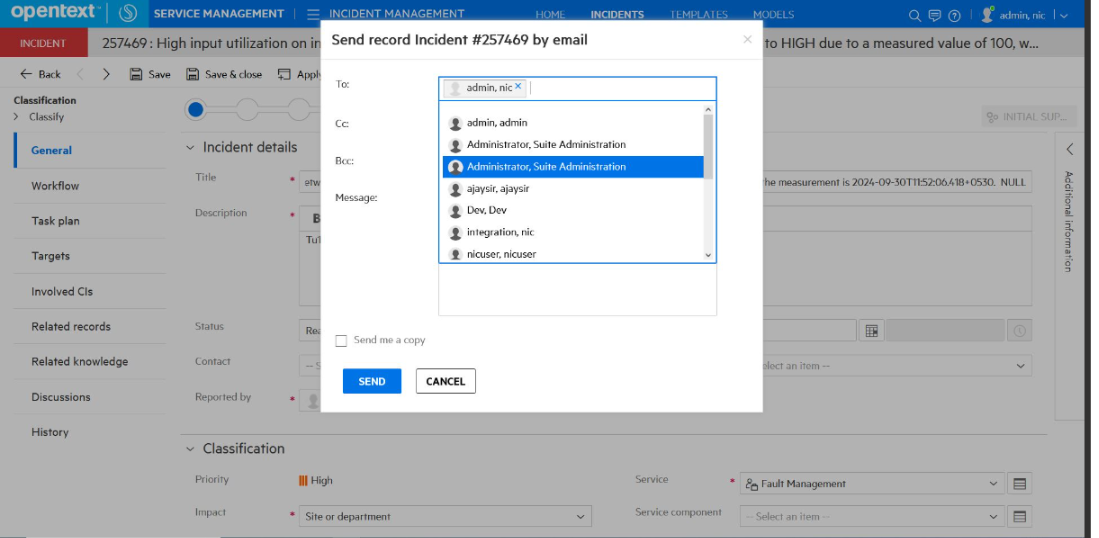This screenshot has width=1099, height=538.
Task: Select admin, admin from suggestions
Action: pos(573,123)
